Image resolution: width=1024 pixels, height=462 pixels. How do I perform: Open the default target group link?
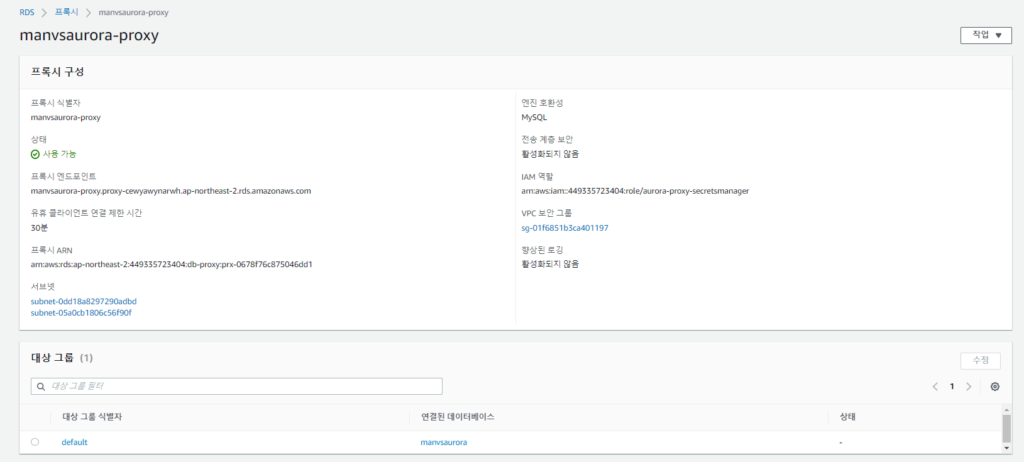click(75, 441)
